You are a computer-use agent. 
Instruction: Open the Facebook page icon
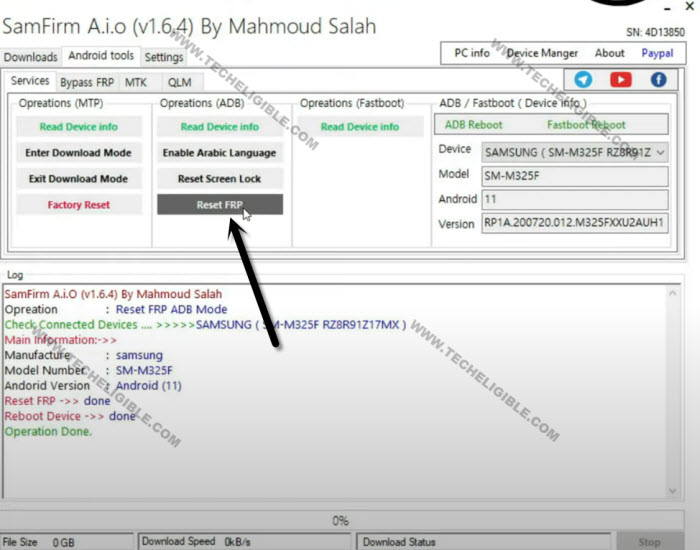[x=658, y=80]
